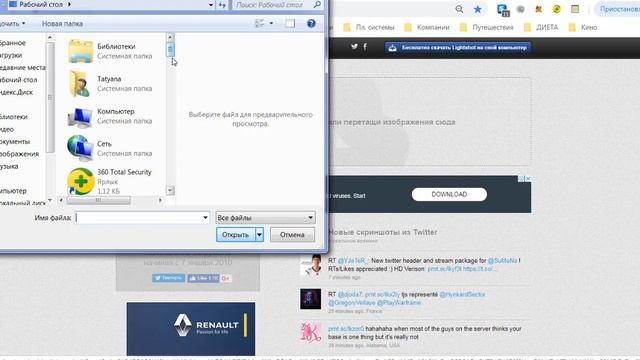
Task: Click the search magnifier in the dialog
Action: coord(317,5)
